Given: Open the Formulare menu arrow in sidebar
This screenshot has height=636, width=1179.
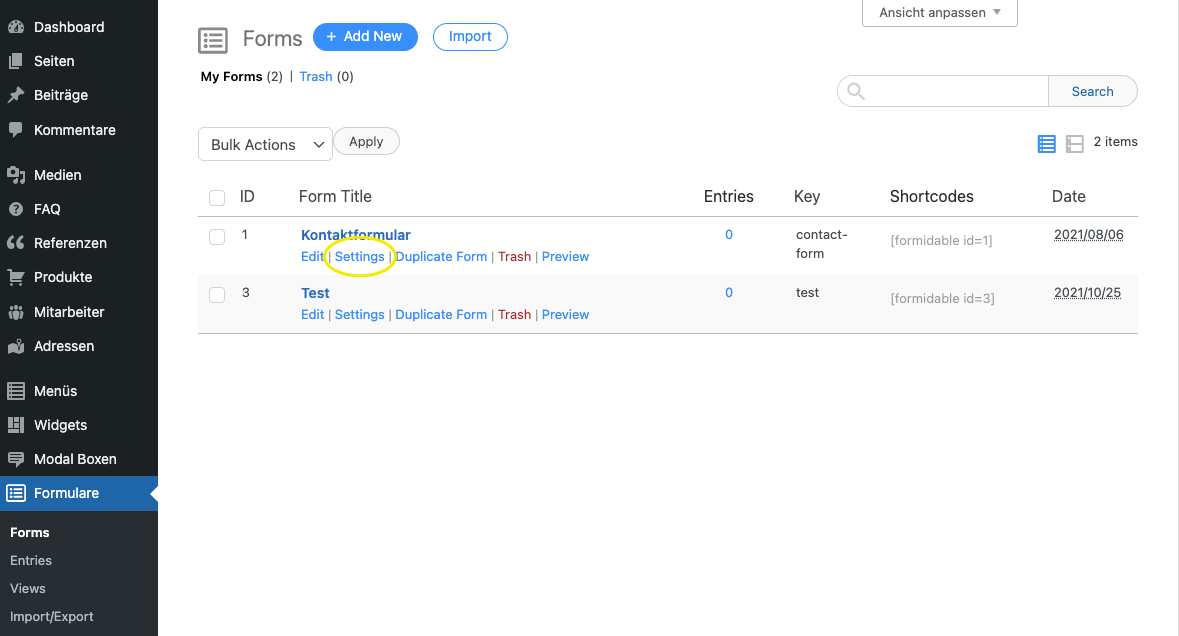Looking at the screenshot, I should pos(152,493).
